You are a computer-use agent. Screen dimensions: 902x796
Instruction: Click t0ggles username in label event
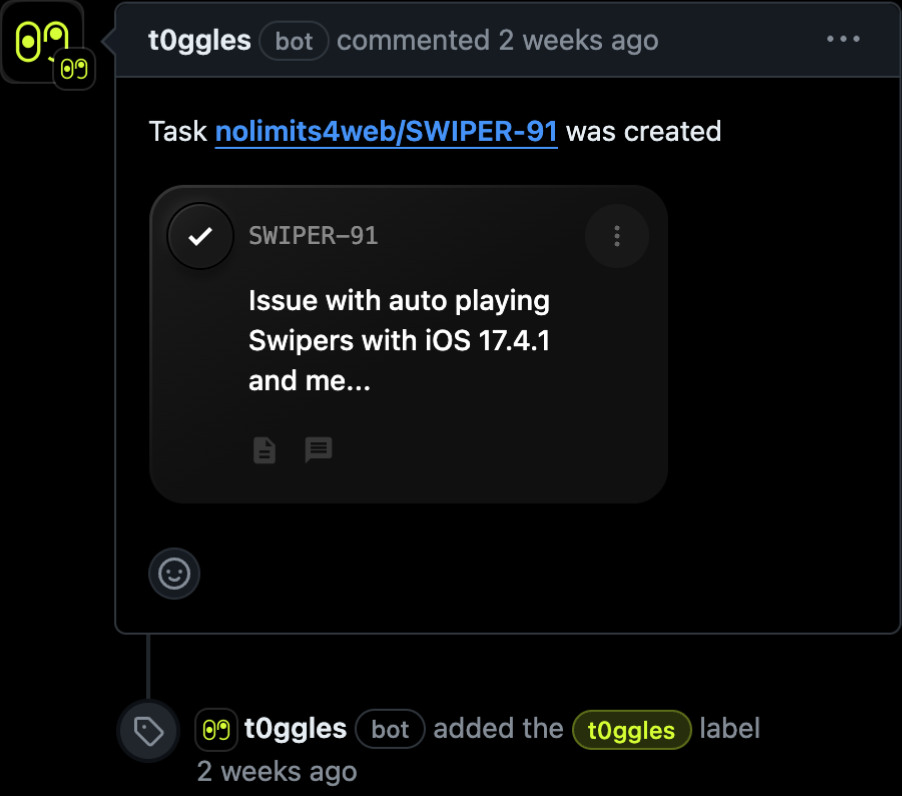coord(295,729)
